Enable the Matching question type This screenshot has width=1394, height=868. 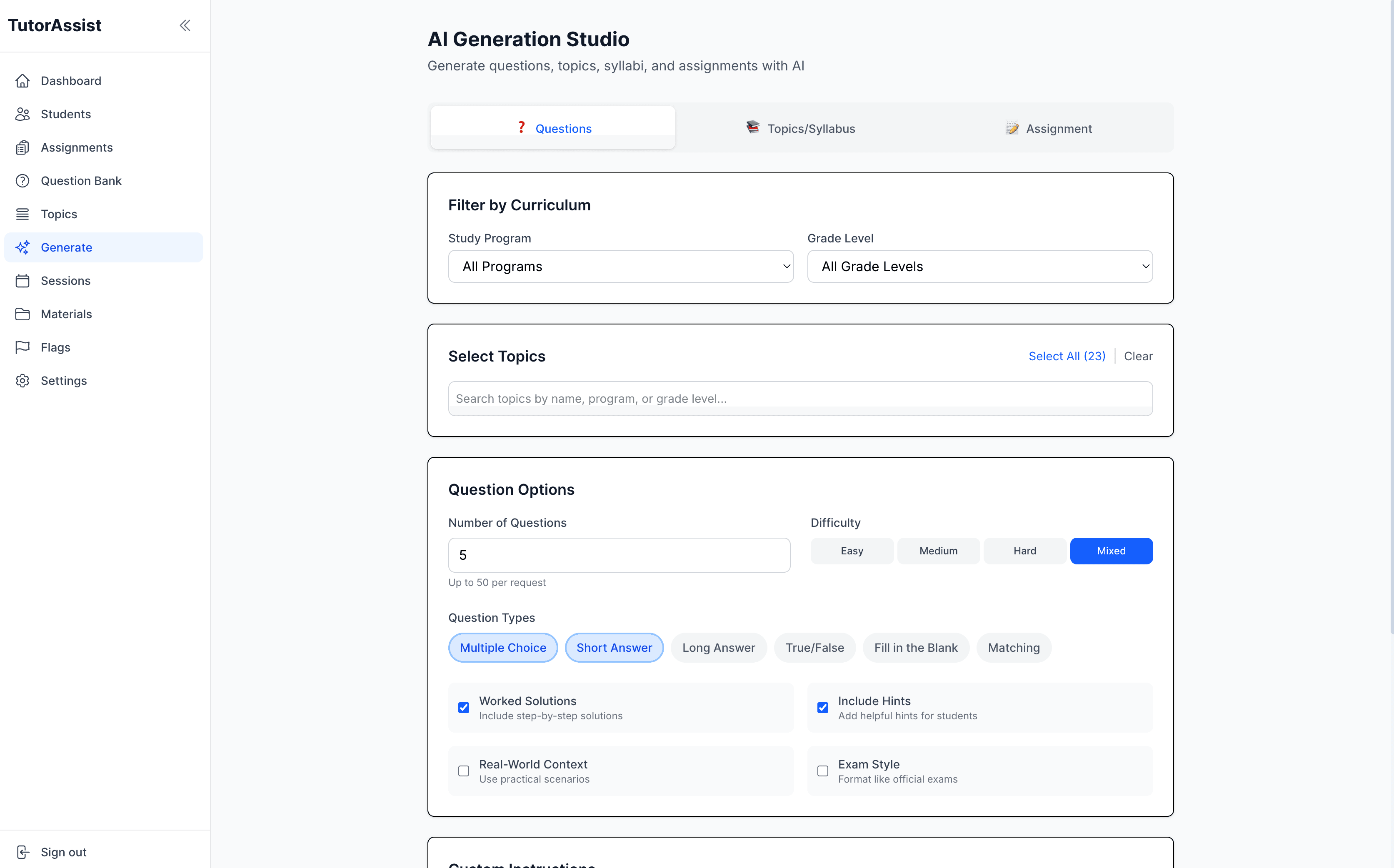coord(1014,648)
